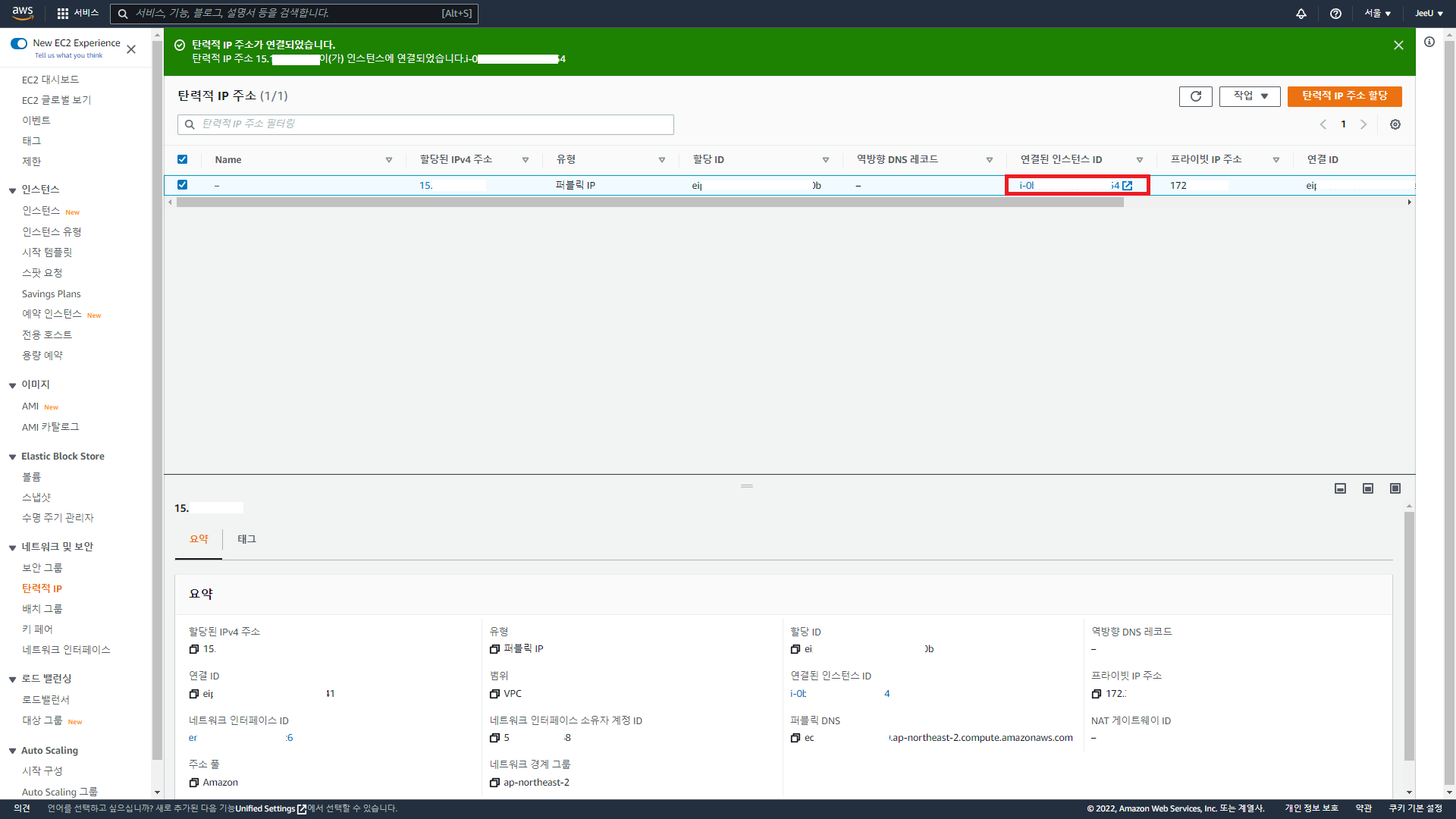Switch to the 태그 tab

coord(246,539)
